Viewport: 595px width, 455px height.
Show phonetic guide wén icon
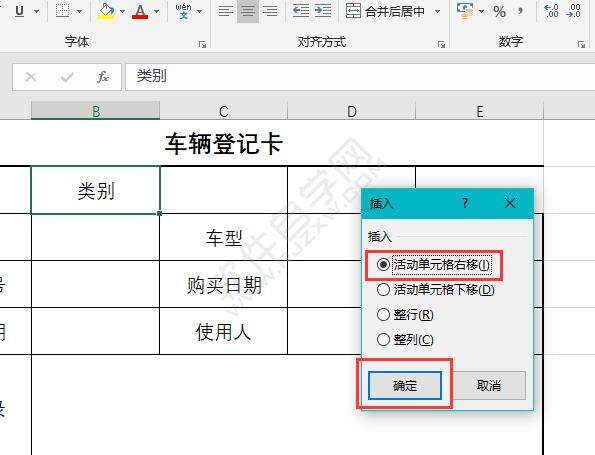click(x=184, y=11)
